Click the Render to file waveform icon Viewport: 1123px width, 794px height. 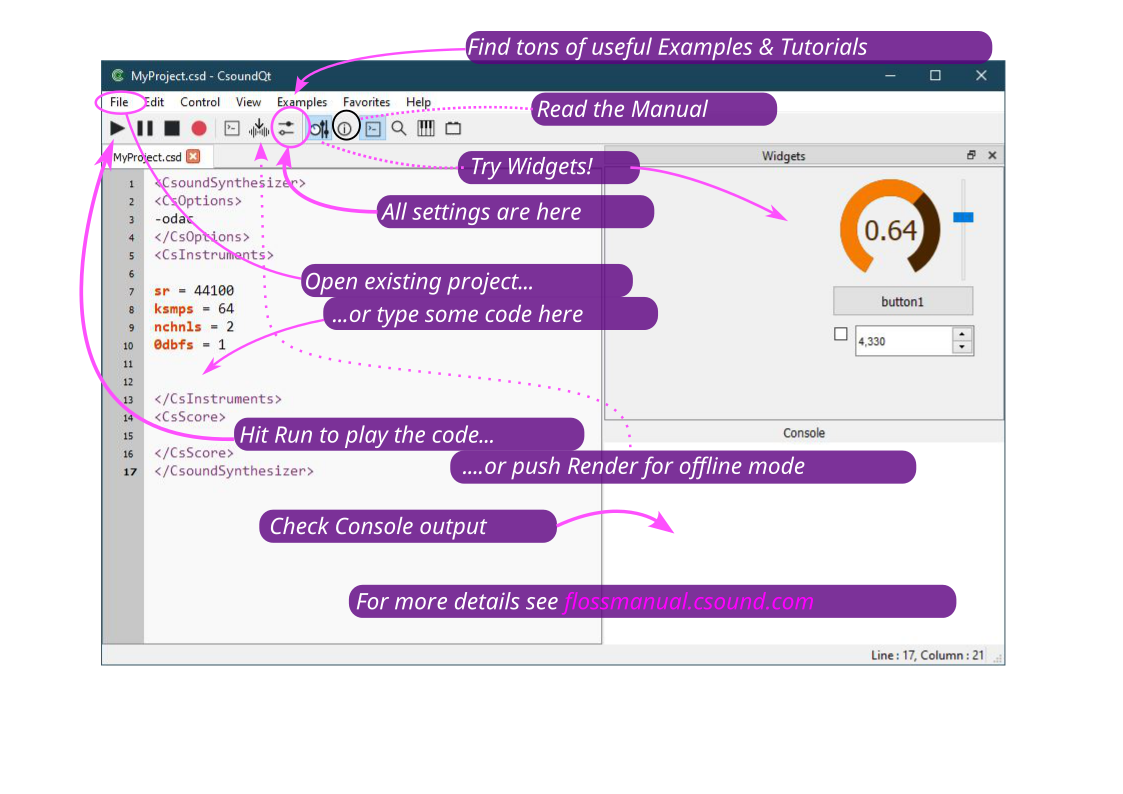[259, 128]
